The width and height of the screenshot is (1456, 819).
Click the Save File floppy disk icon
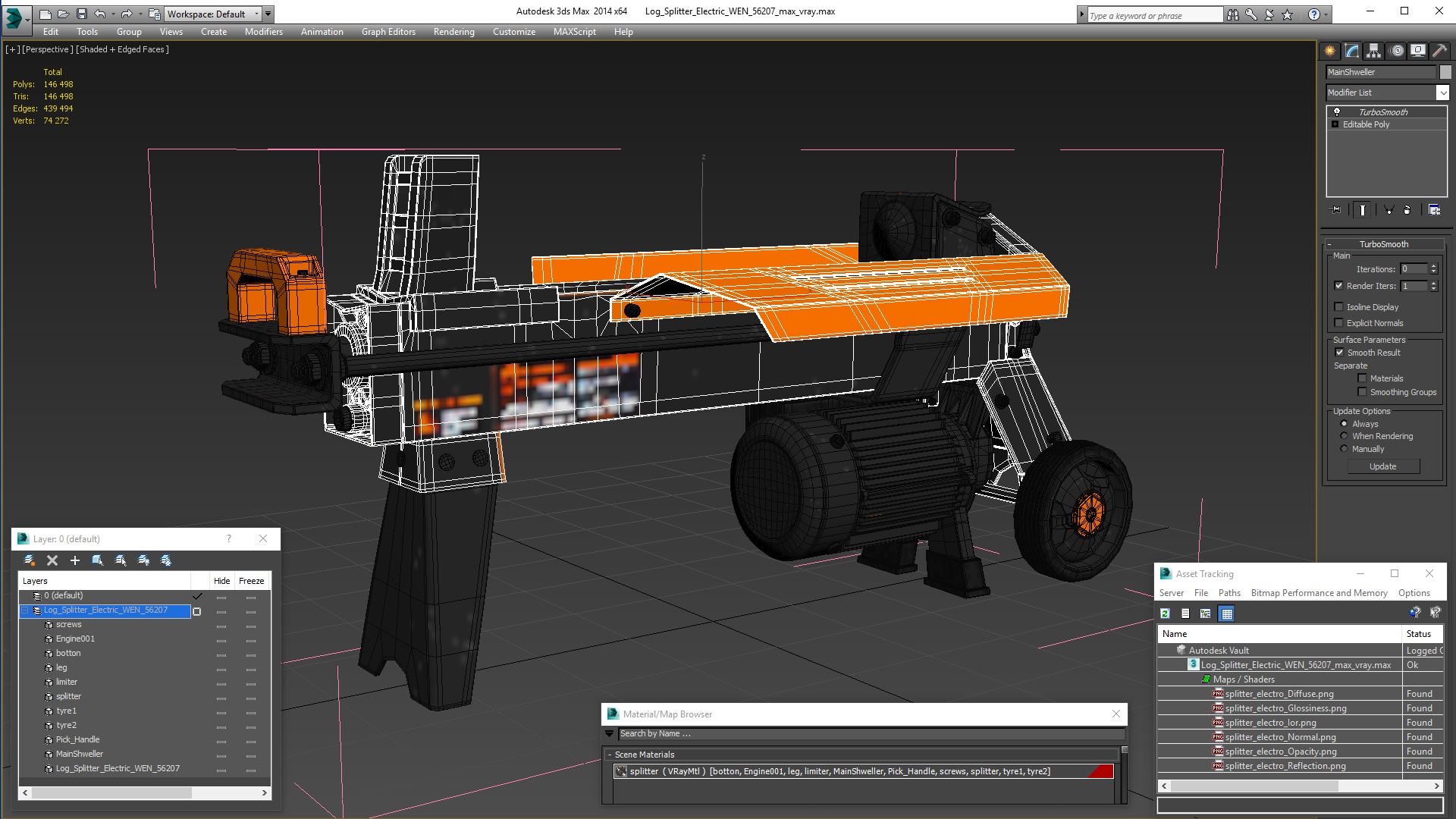82,14
